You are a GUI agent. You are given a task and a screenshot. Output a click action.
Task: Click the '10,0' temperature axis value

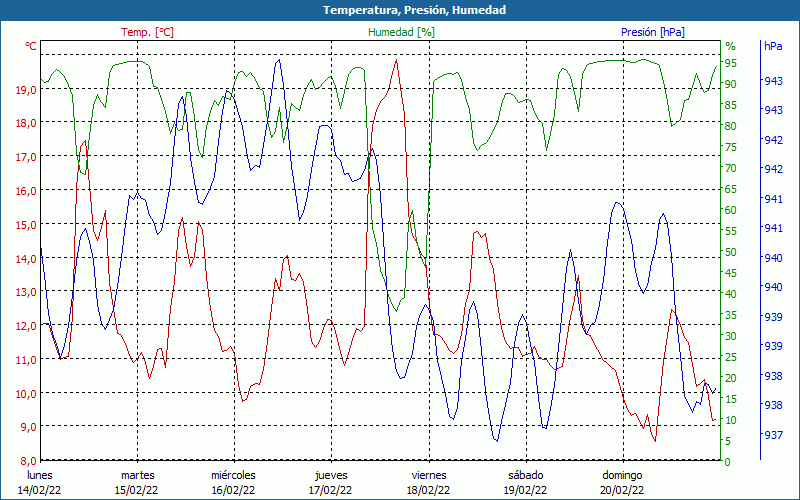[27, 394]
